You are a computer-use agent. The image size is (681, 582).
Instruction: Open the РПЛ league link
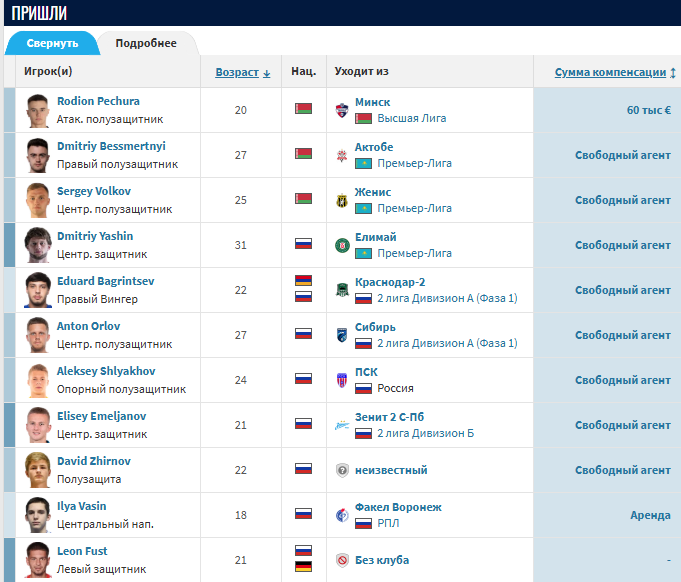click(x=388, y=523)
